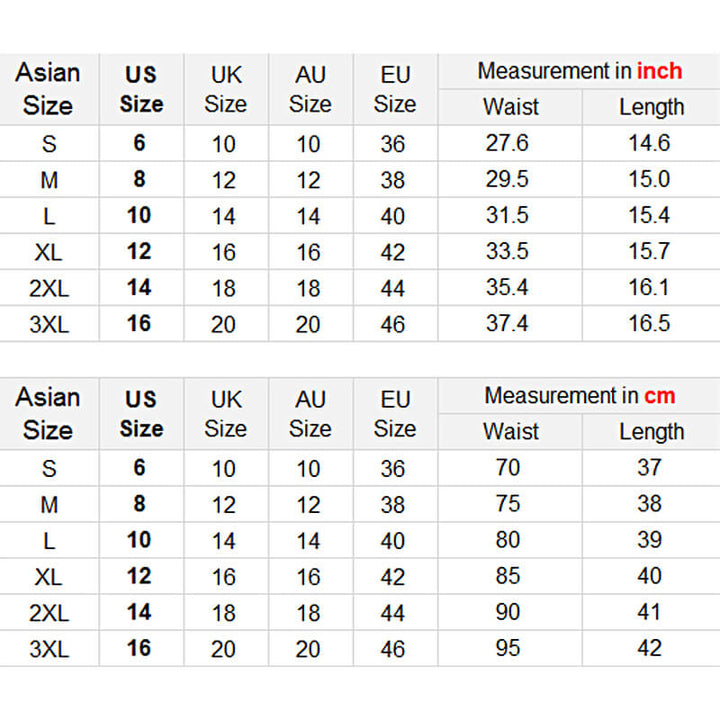The image size is (720, 720).
Task: Select the 39 length value
Action: [650, 540]
